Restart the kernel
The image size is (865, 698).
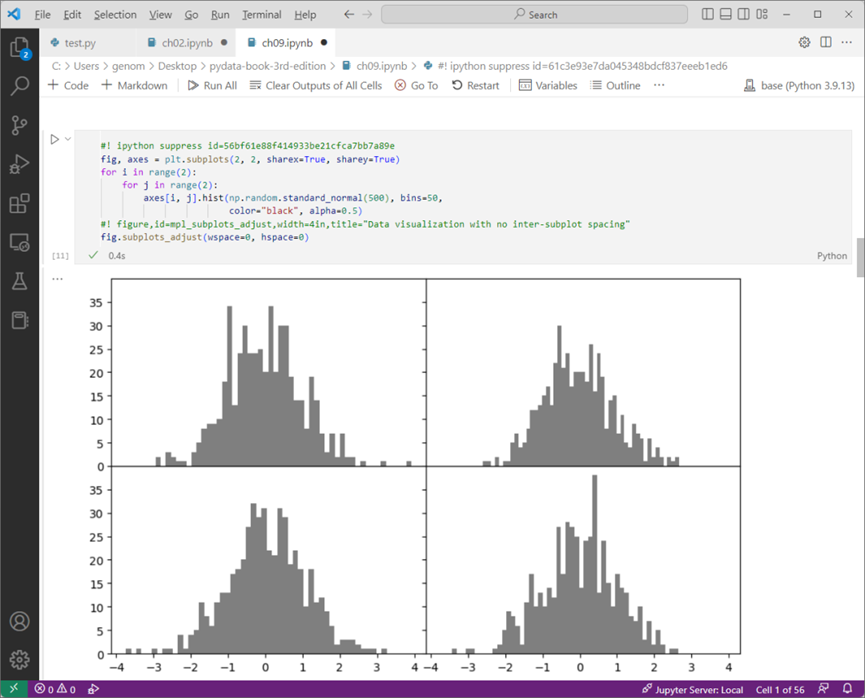[476, 86]
